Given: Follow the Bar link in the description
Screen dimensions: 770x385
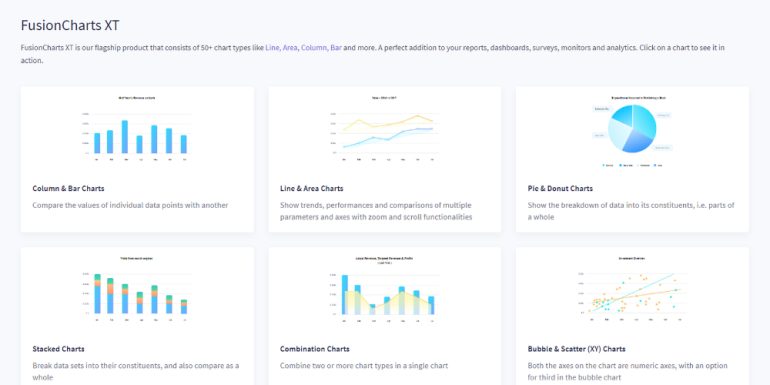Looking at the screenshot, I should pyautogui.click(x=336, y=48).
